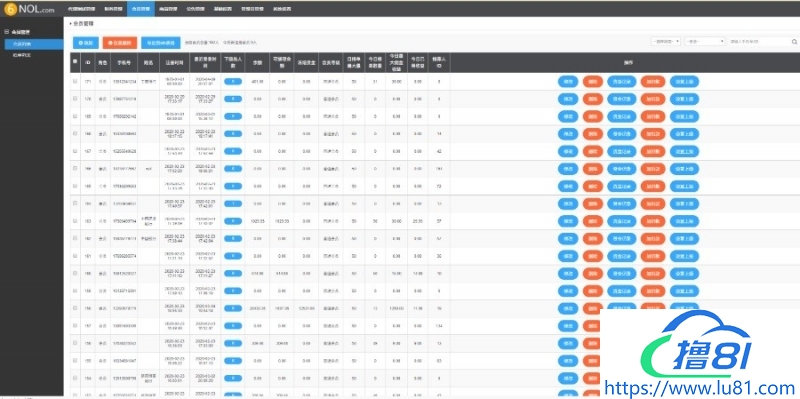This screenshot has height=399, width=800.
Task: Click the orange delete pill in row 171
Action: click(592, 82)
